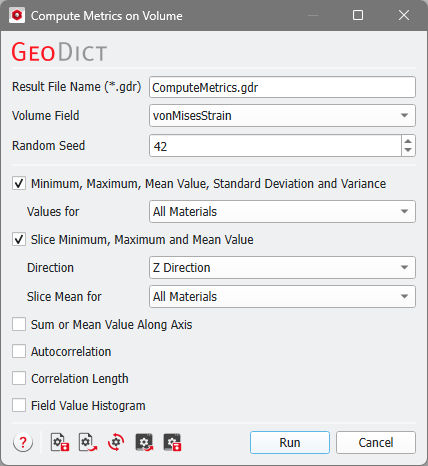Open the Volume Field dropdown showing vonMisesStrain

pyautogui.click(x=282, y=116)
